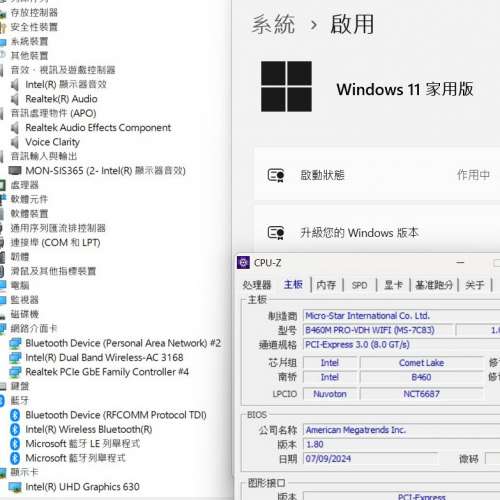Screen dimensions: 500x500
Task: Click the PCI-Express 3.0 bus spec field
Action: point(402,344)
